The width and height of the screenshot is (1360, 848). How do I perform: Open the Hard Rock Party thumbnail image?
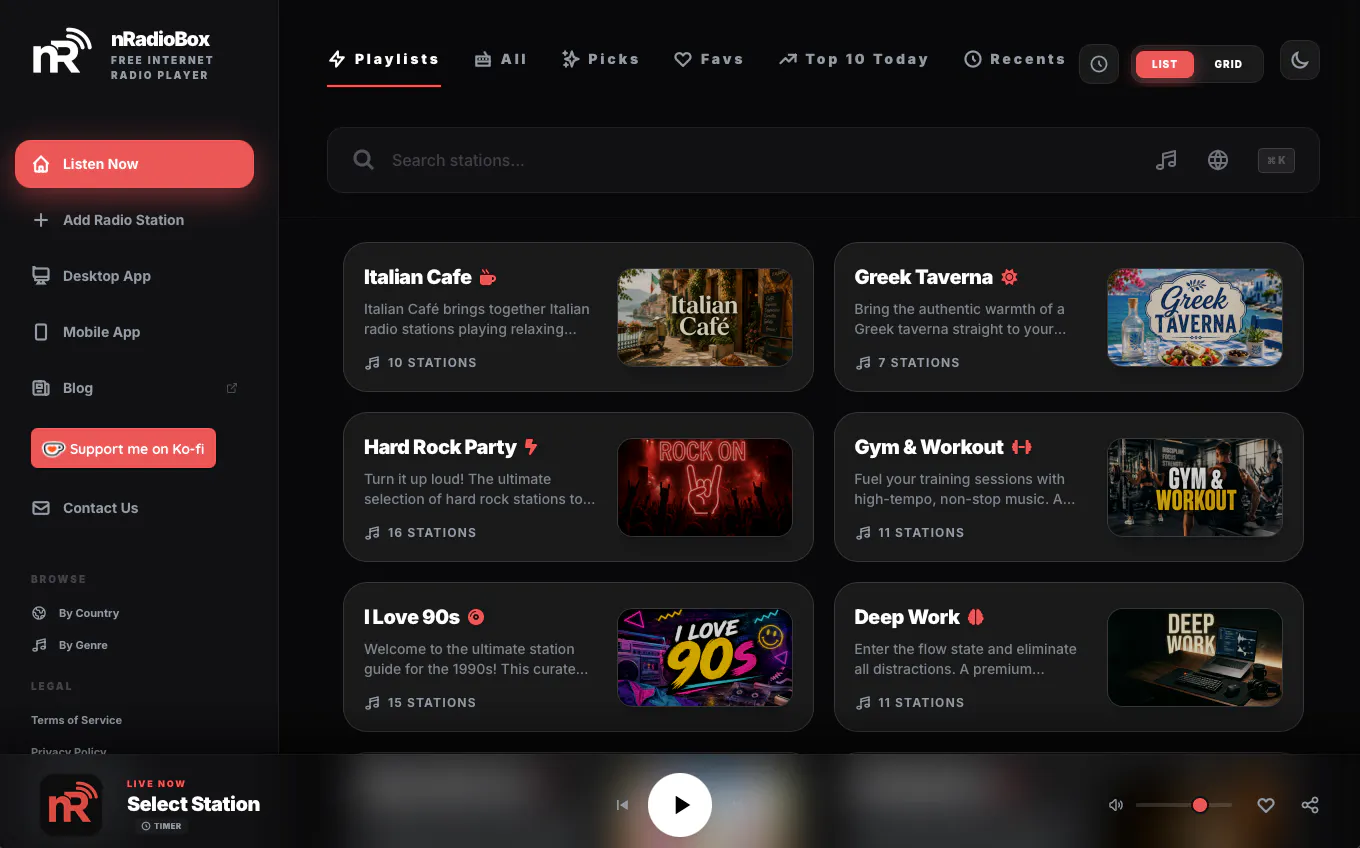(x=705, y=487)
